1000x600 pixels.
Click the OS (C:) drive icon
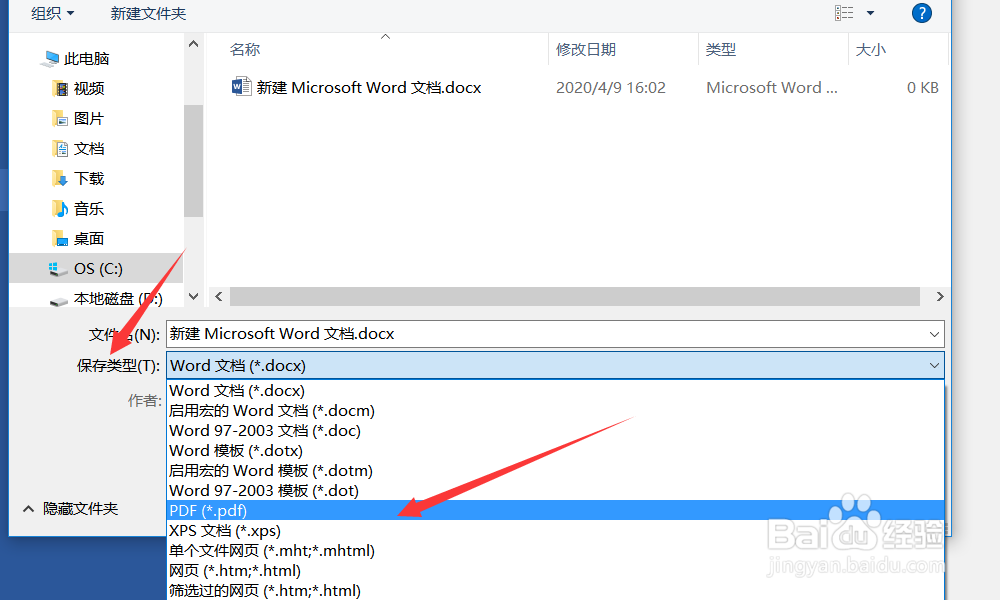pos(58,269)
